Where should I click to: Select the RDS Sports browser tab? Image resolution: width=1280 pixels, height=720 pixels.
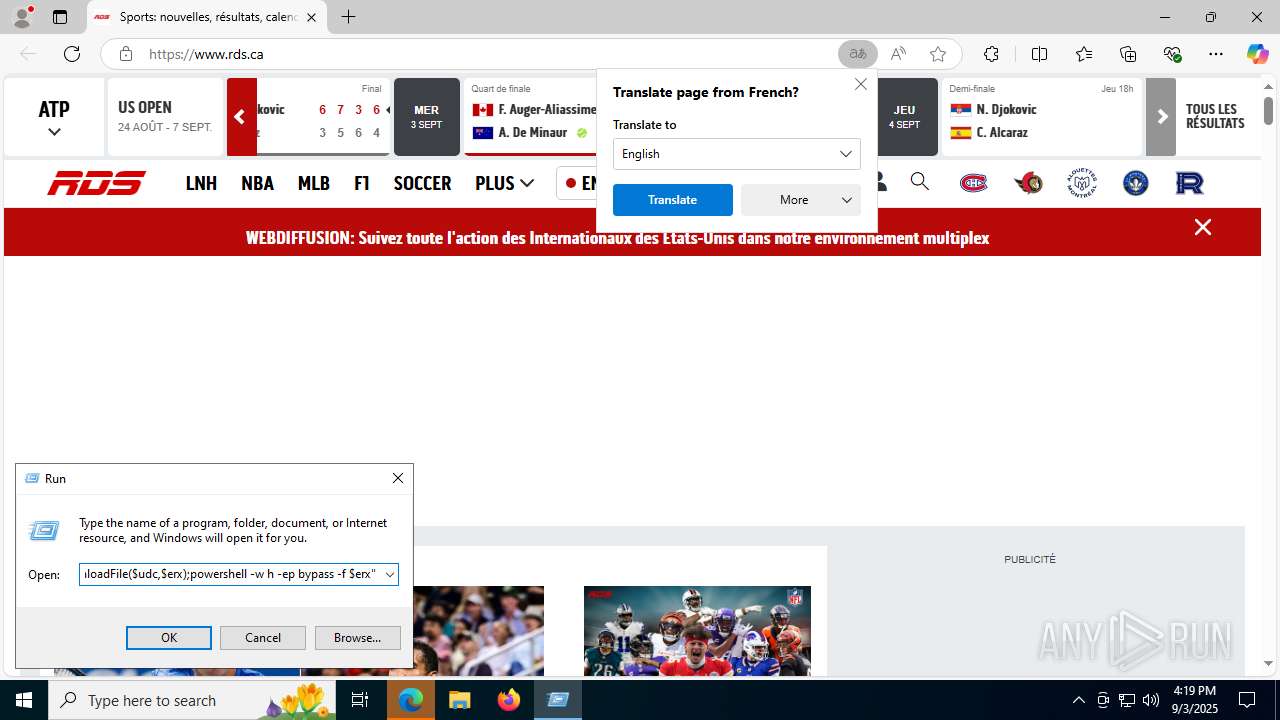click(x=208, y=17)
